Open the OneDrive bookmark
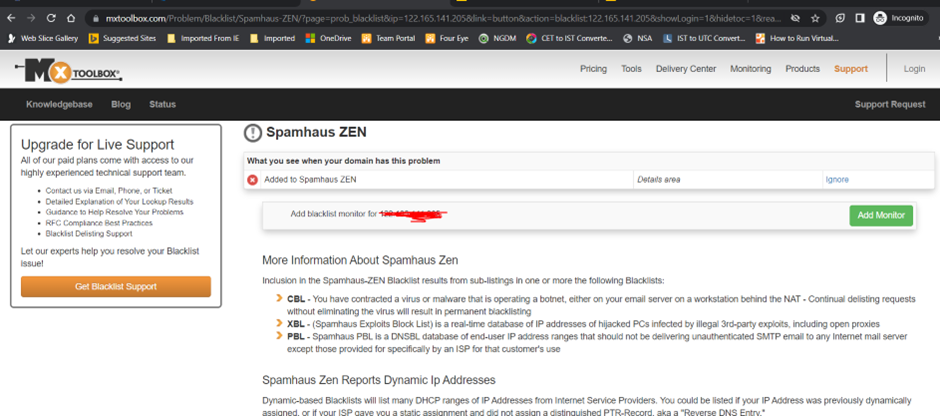 point(329,38)
